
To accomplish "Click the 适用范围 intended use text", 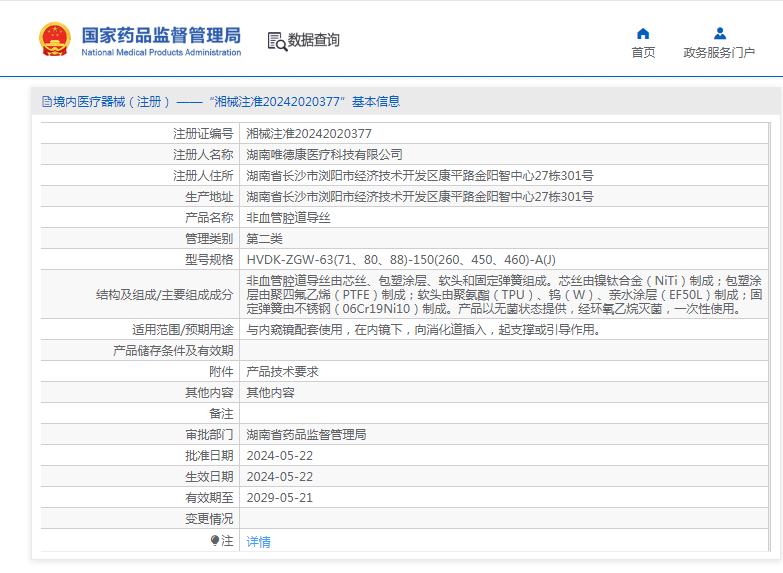I will point(424,330).
